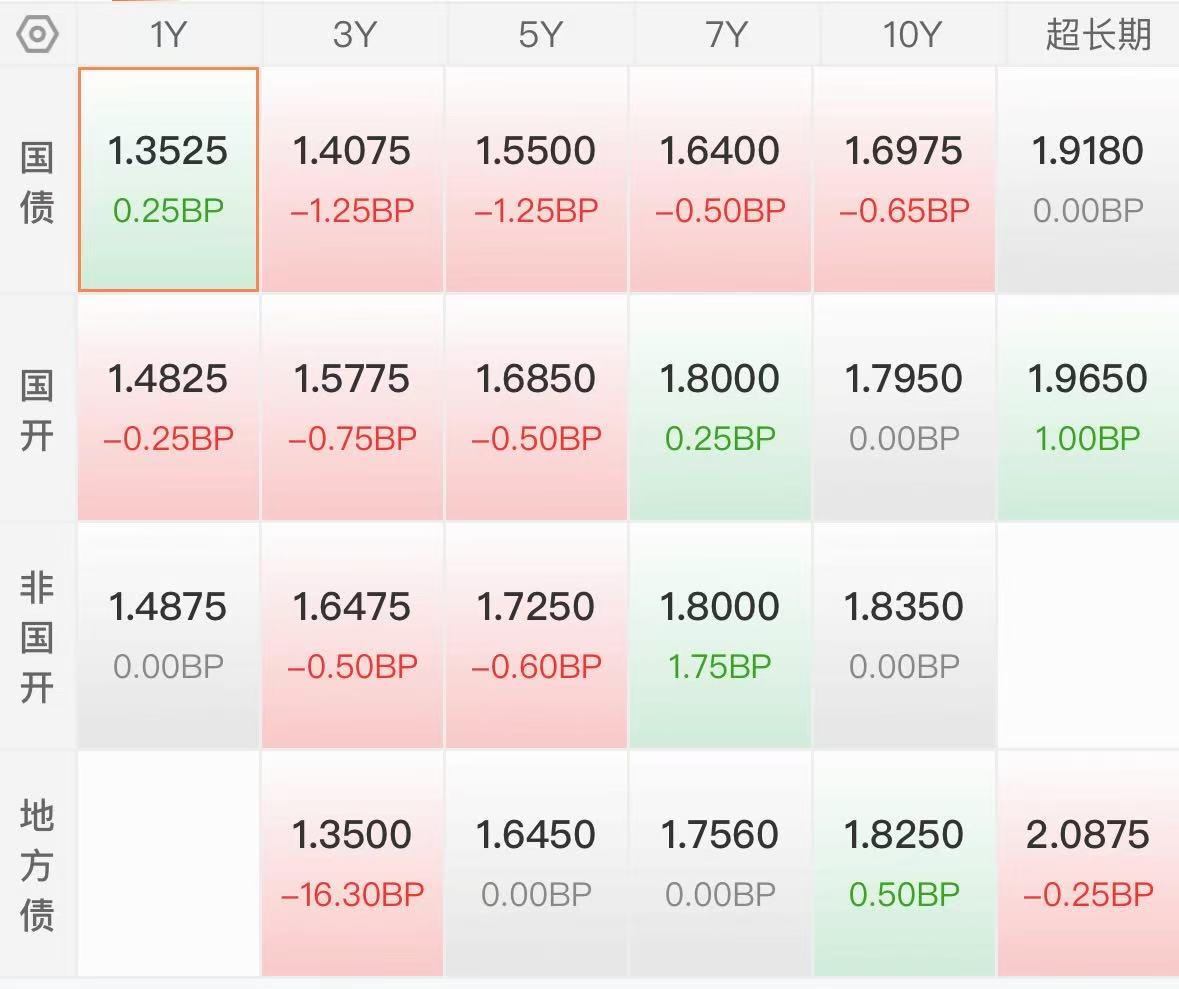Open the hexagon settings icon
The height and width of the screenshot is (989, 1179).
pyautogui.click(x=37, y=35)
